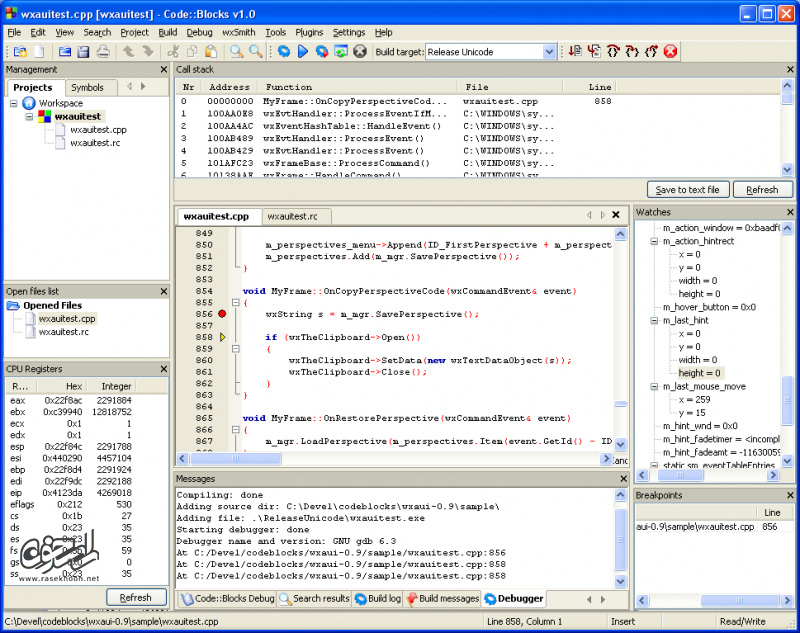The width and height of the screenshot is (800, 633).
Task: Select the 'height = 0' watch under m_last_hint
Action: [699, 373]
